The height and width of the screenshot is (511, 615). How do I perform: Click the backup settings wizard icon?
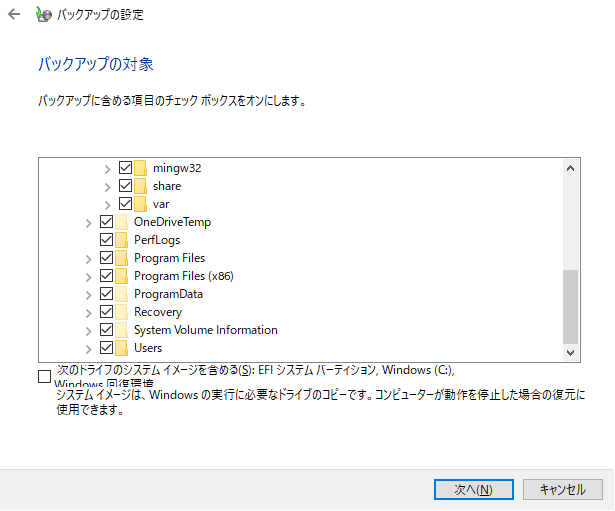44,15
